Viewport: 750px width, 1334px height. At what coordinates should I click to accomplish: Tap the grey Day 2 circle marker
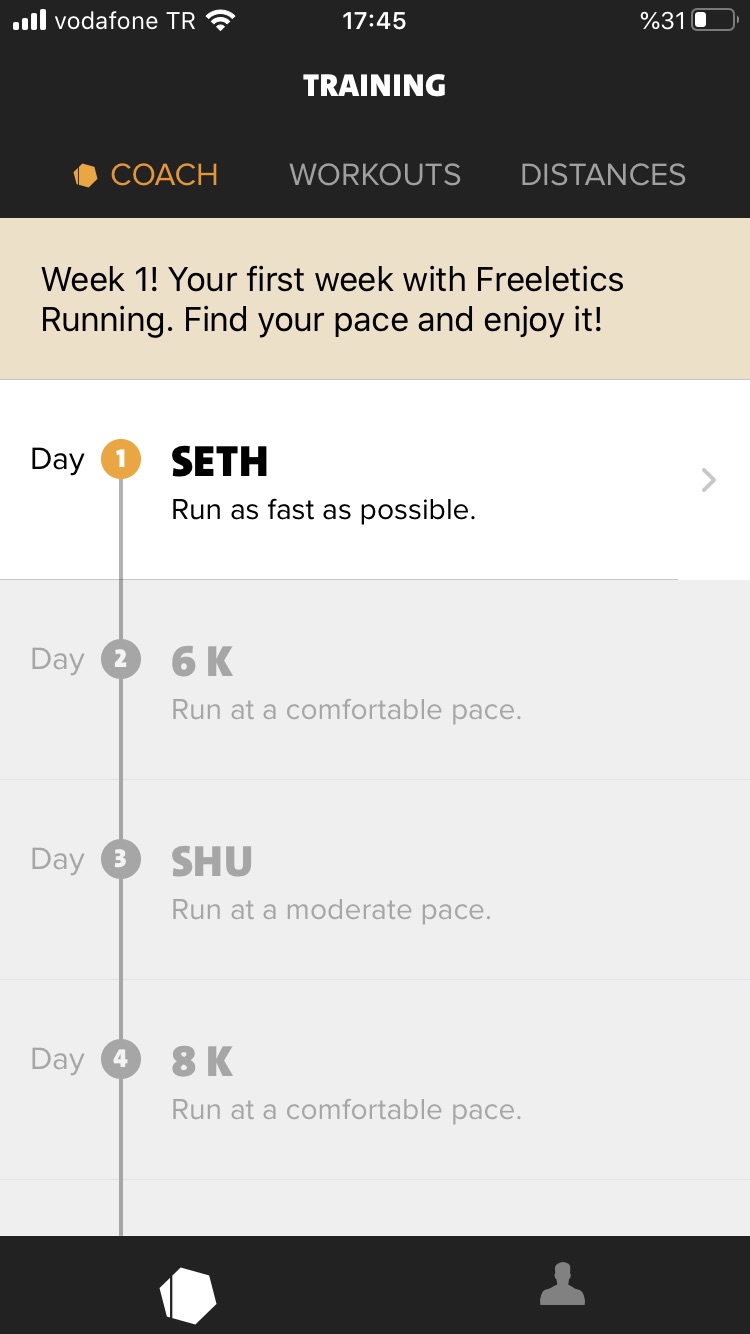[x=121, y=660]
